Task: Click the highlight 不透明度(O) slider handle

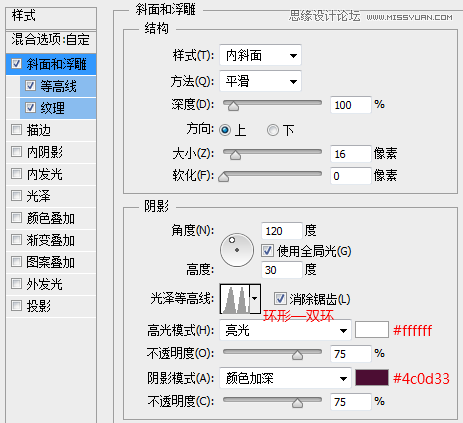Action: pos(297,355)
